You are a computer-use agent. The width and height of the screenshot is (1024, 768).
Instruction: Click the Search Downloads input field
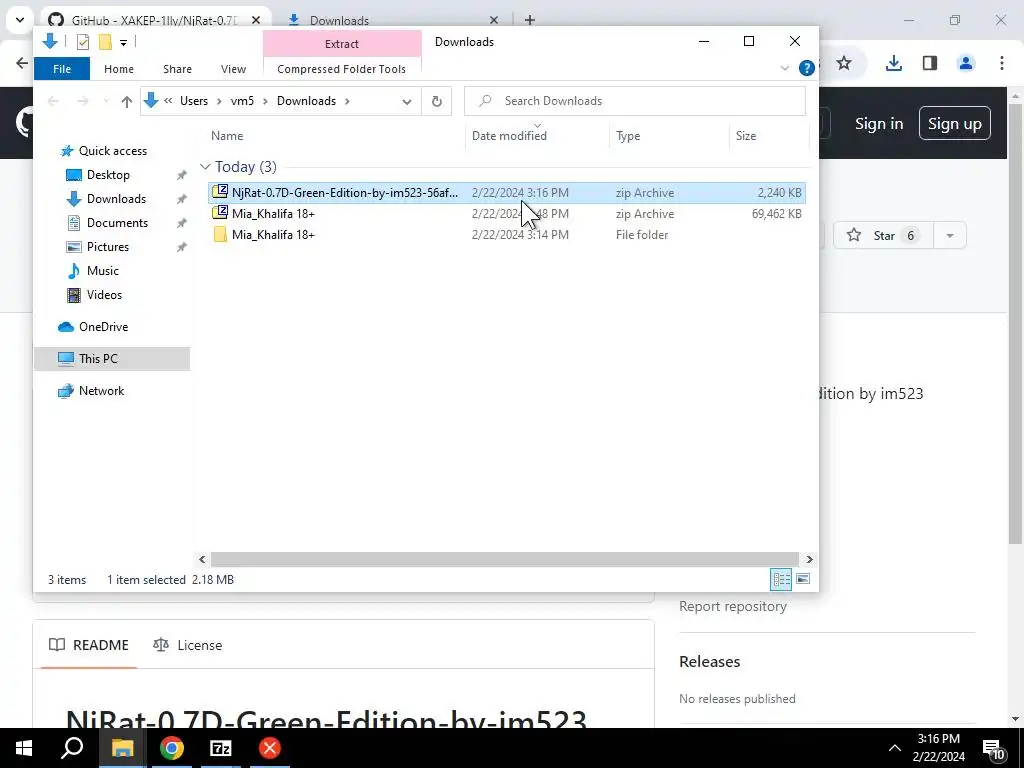635,101
